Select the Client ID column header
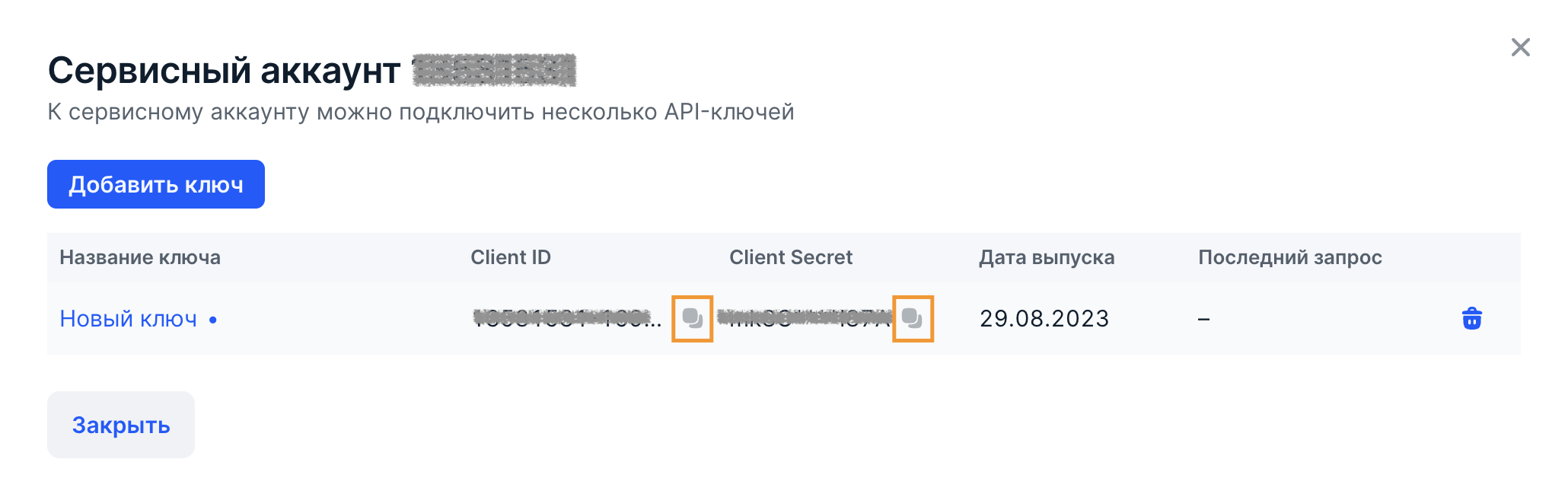 [510, 257]
